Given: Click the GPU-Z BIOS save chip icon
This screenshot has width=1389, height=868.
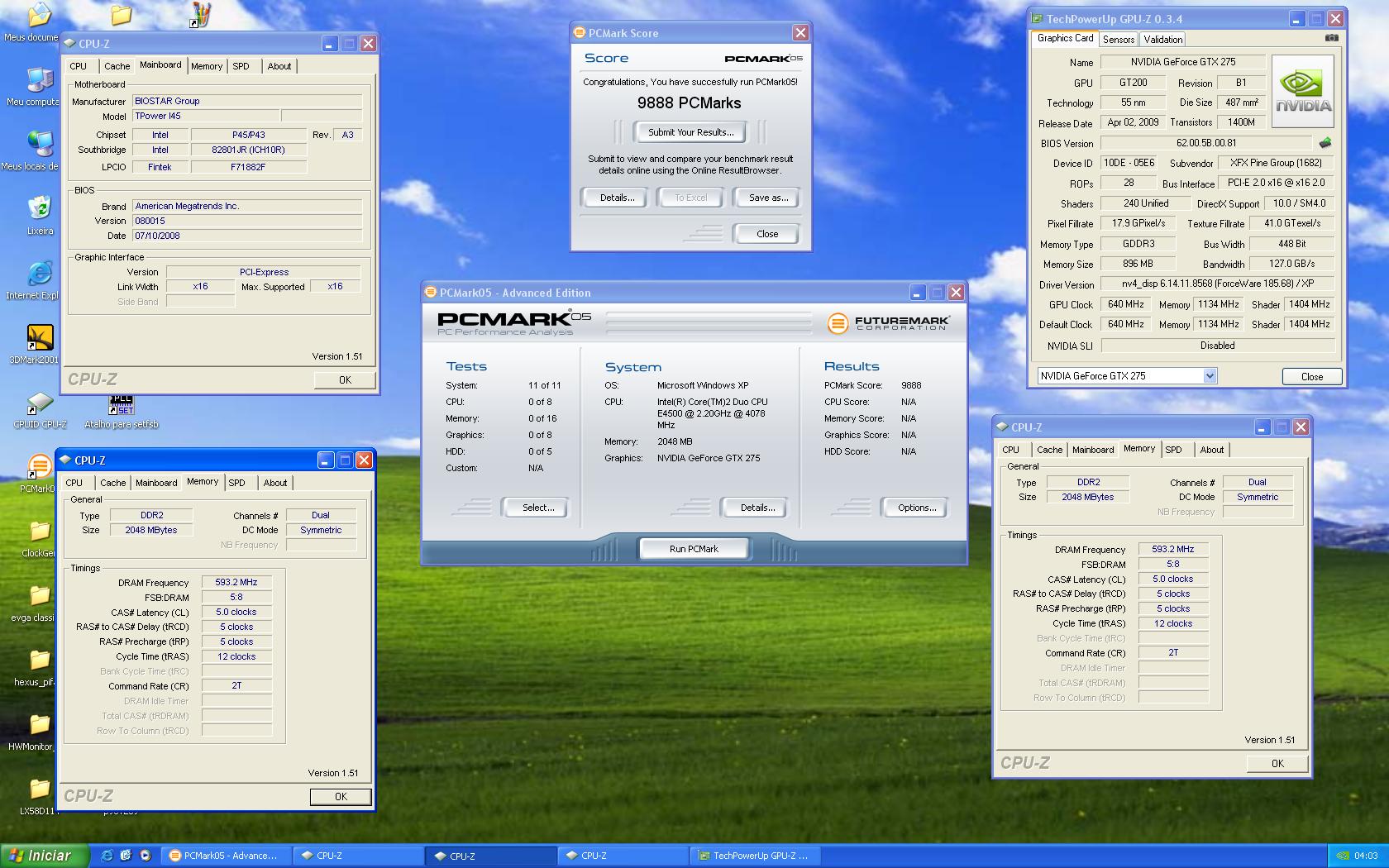Looking at the screenshot, I should click(x=1325, y=142).
